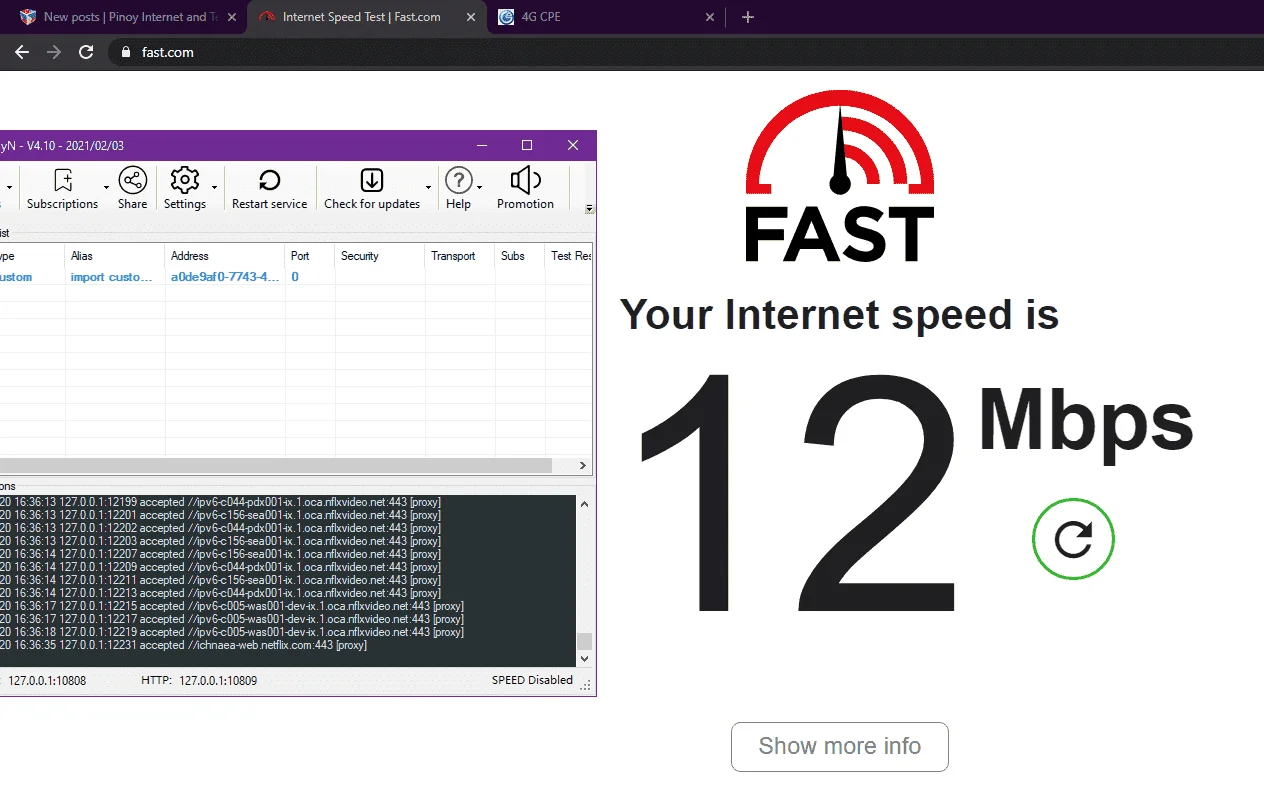
Task: Click the ichnaea-web.netflix.com log line
Action: coord(184,645)
